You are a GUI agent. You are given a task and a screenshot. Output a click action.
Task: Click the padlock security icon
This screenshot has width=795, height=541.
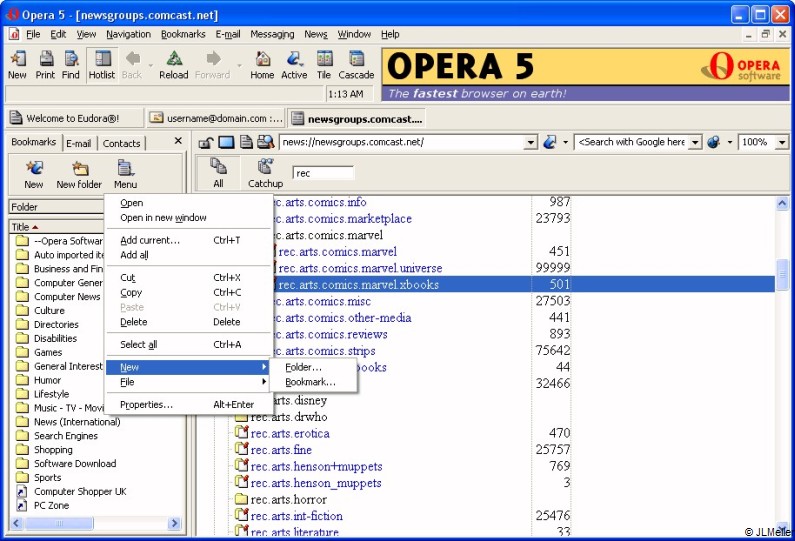205,142
